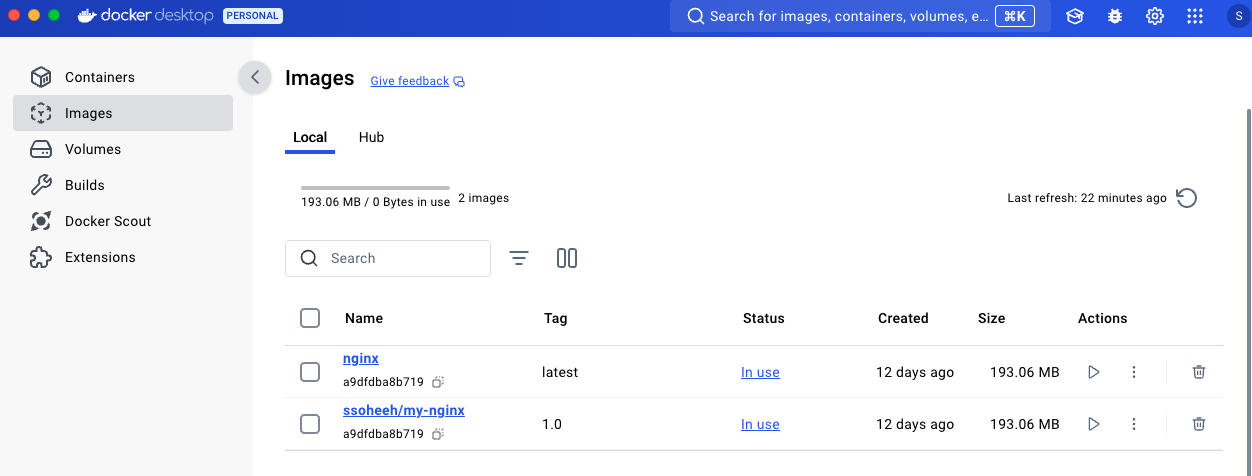Screen dimensions: 1252x476
Task: Click In use status for nginx
Action: (760, 372)
